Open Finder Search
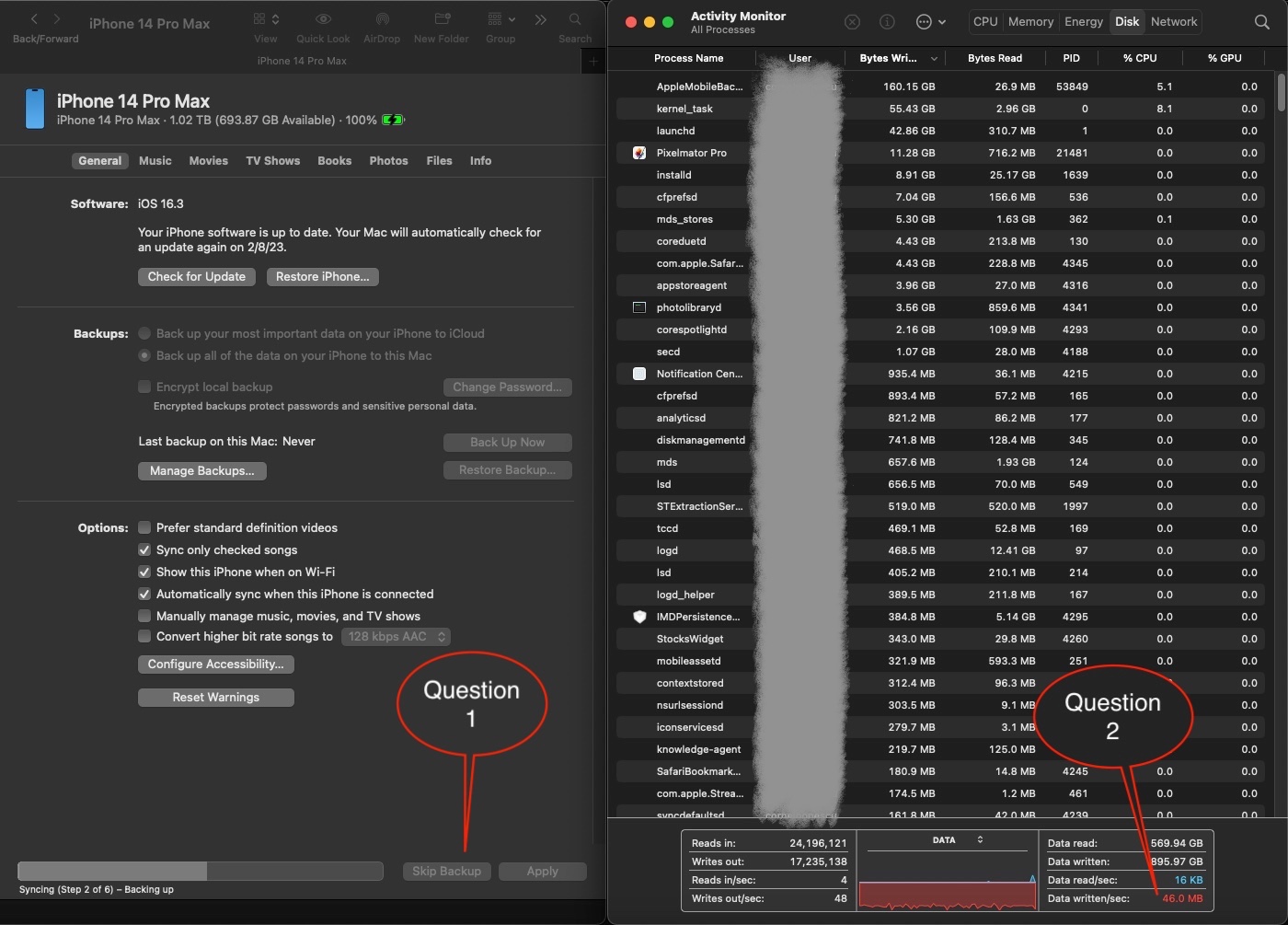The width and height of the screenshot is (1288, 925). point(575,19)
